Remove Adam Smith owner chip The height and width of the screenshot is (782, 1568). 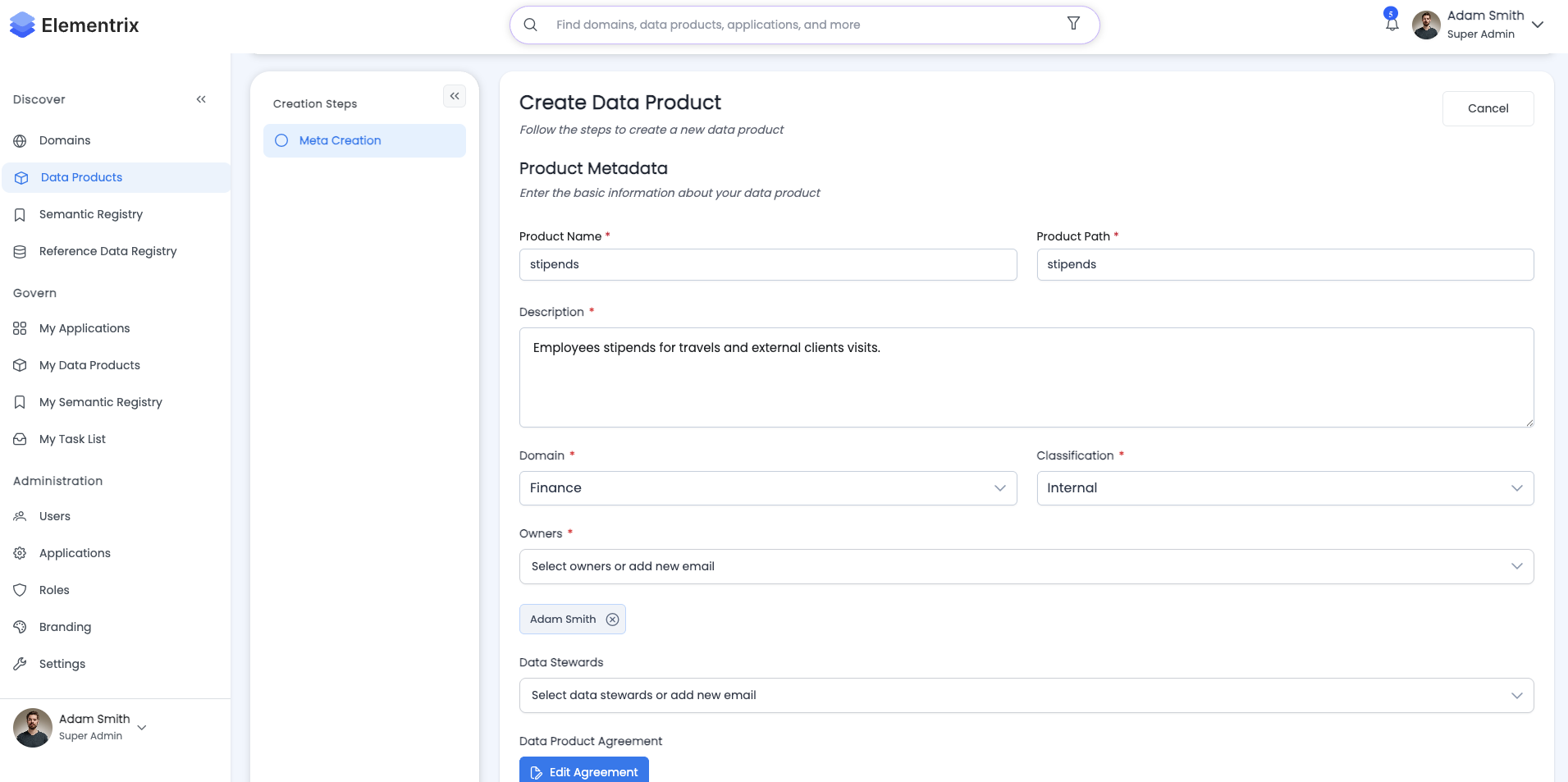pos(612,620)
